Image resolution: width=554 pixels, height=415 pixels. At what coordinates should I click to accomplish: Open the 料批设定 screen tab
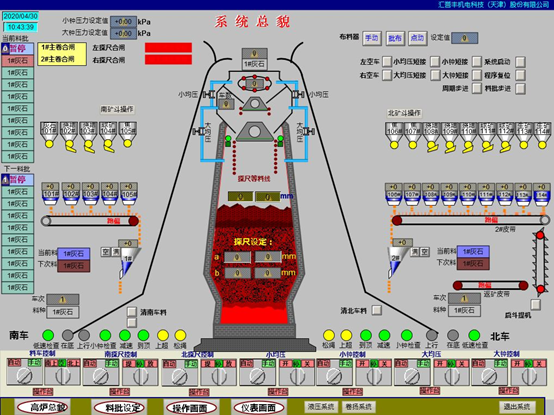click(120, 408)
